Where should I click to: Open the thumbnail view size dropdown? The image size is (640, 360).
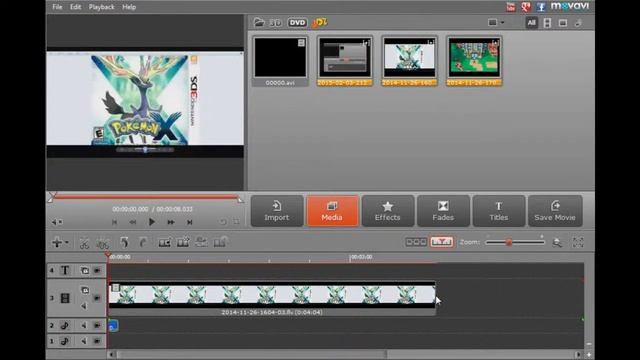496,22
